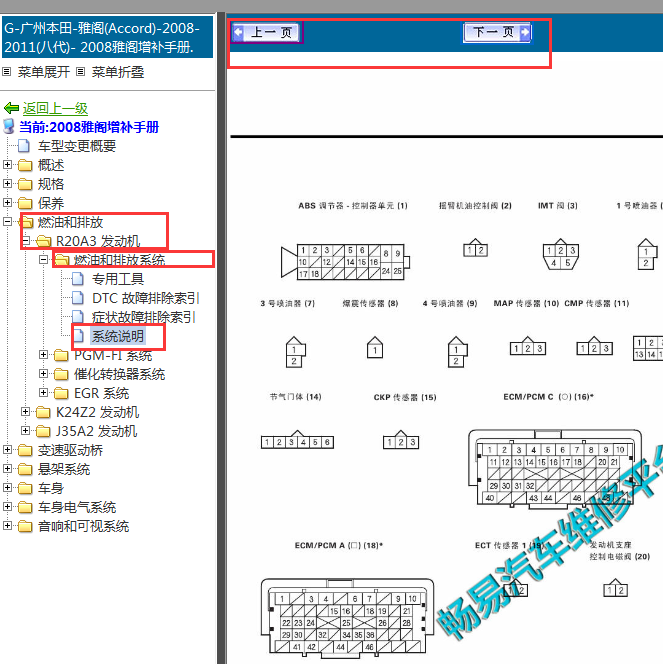Viewport: 663px width, 664px height.
Task: Collapse the 燃油和排放系统 node
Action: coord(43,259)
